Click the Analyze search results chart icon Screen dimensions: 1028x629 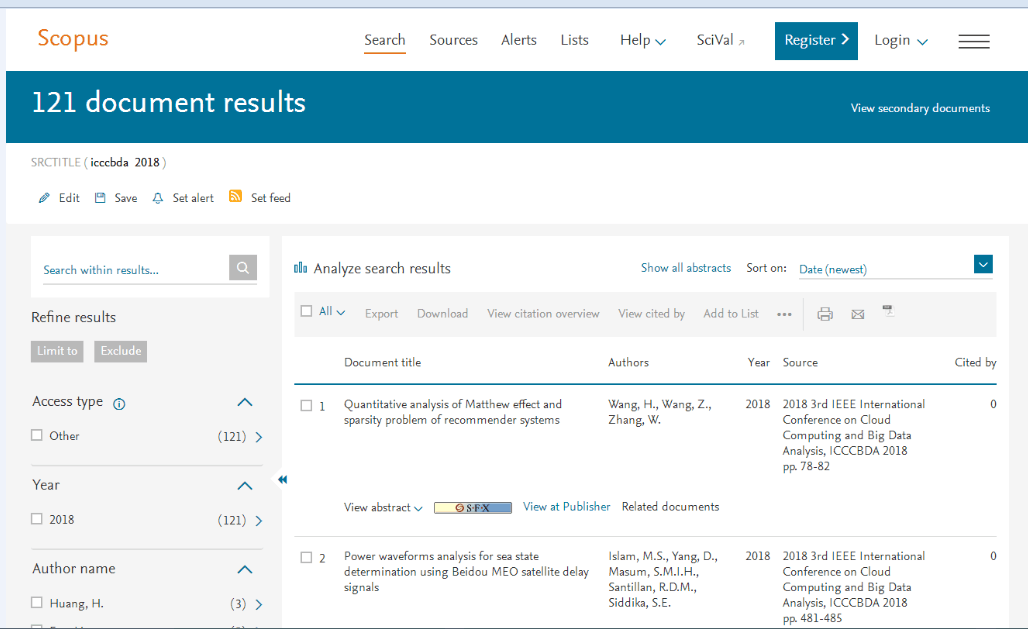300,268
